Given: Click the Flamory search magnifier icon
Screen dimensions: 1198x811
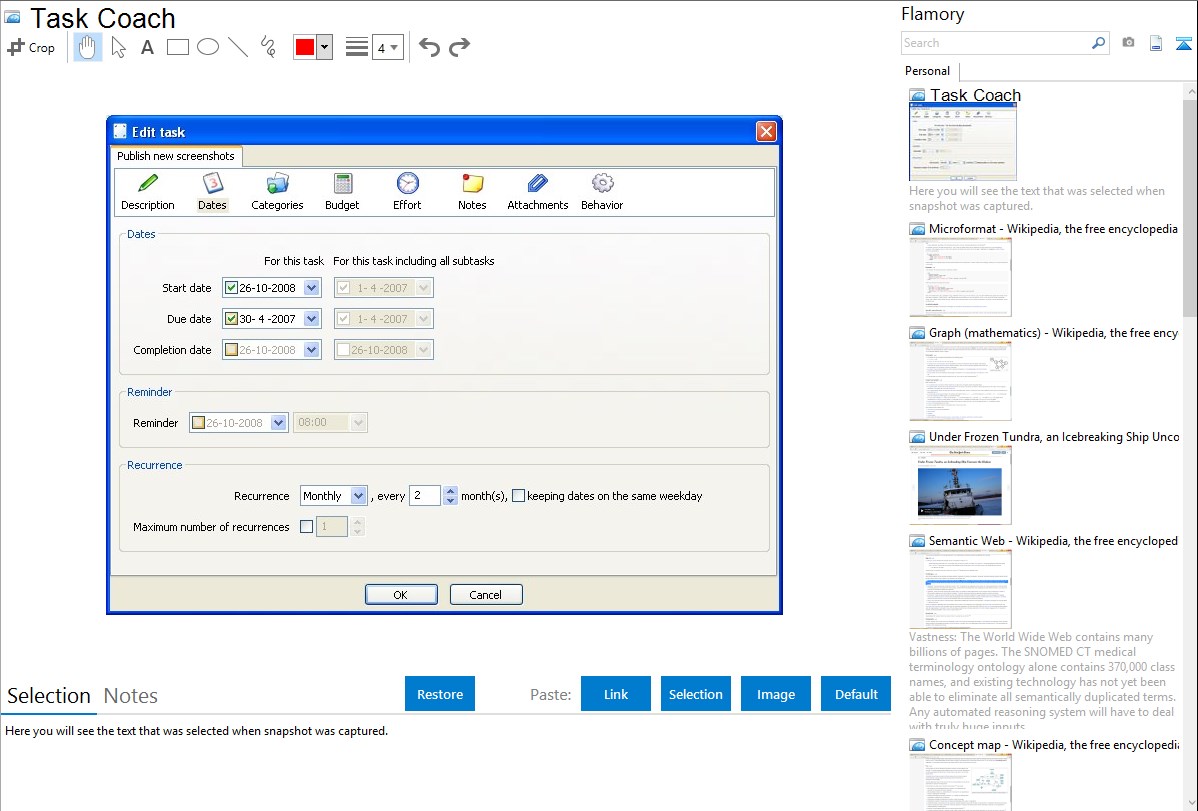Looking at the screenshot, I should coord(1098,43).
